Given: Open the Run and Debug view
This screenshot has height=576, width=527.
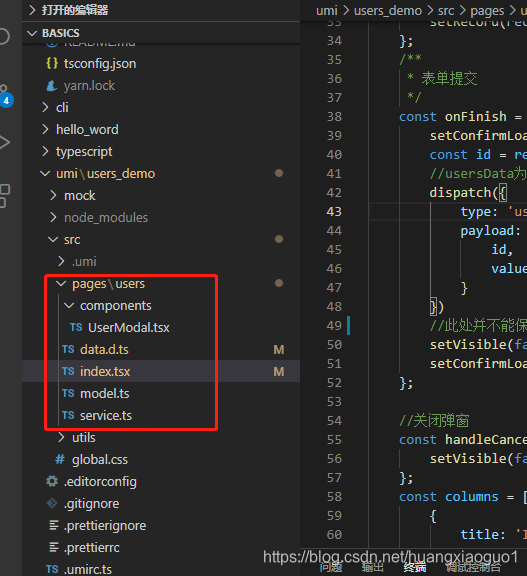Looking at the screenshot, I should pyautogui.click(x=4, y=142).
